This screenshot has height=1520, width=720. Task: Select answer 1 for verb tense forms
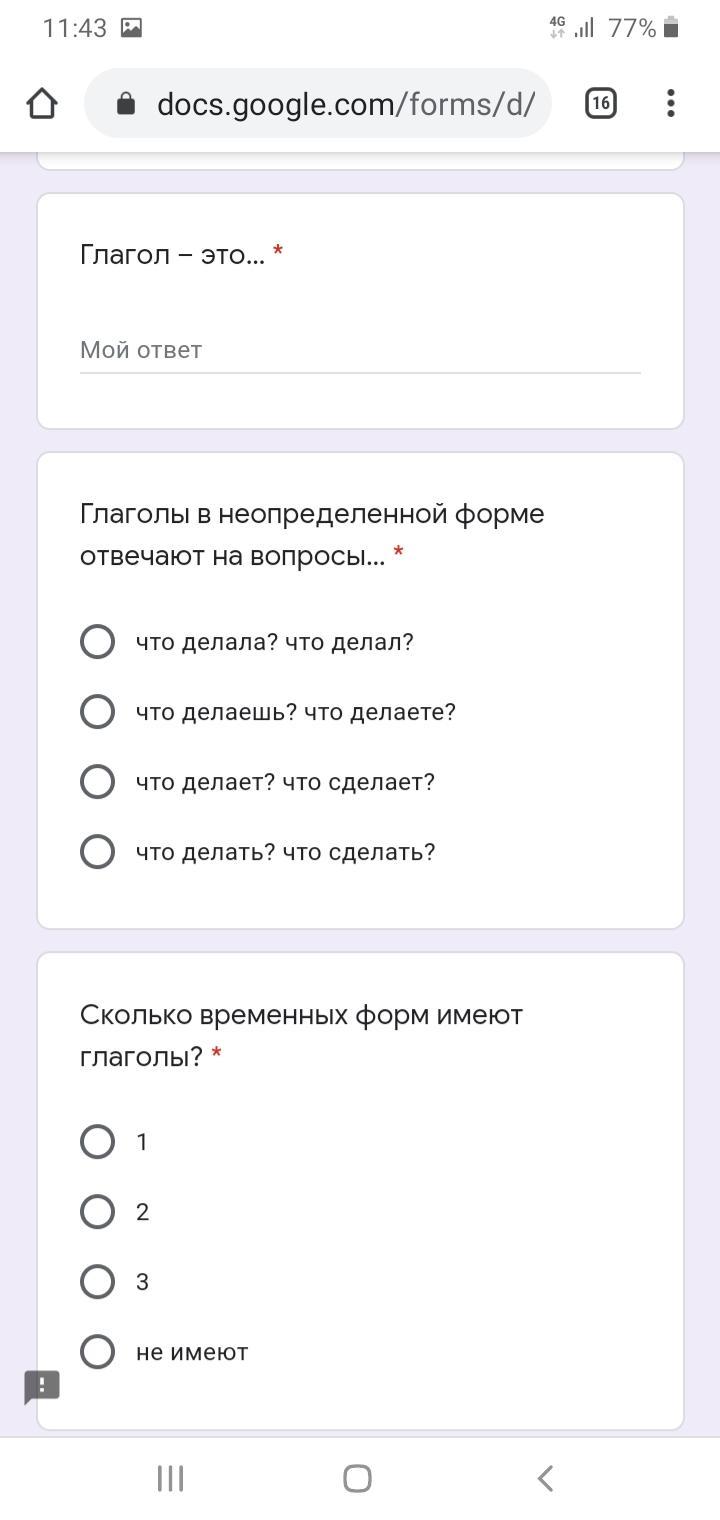click(97, 1142)
